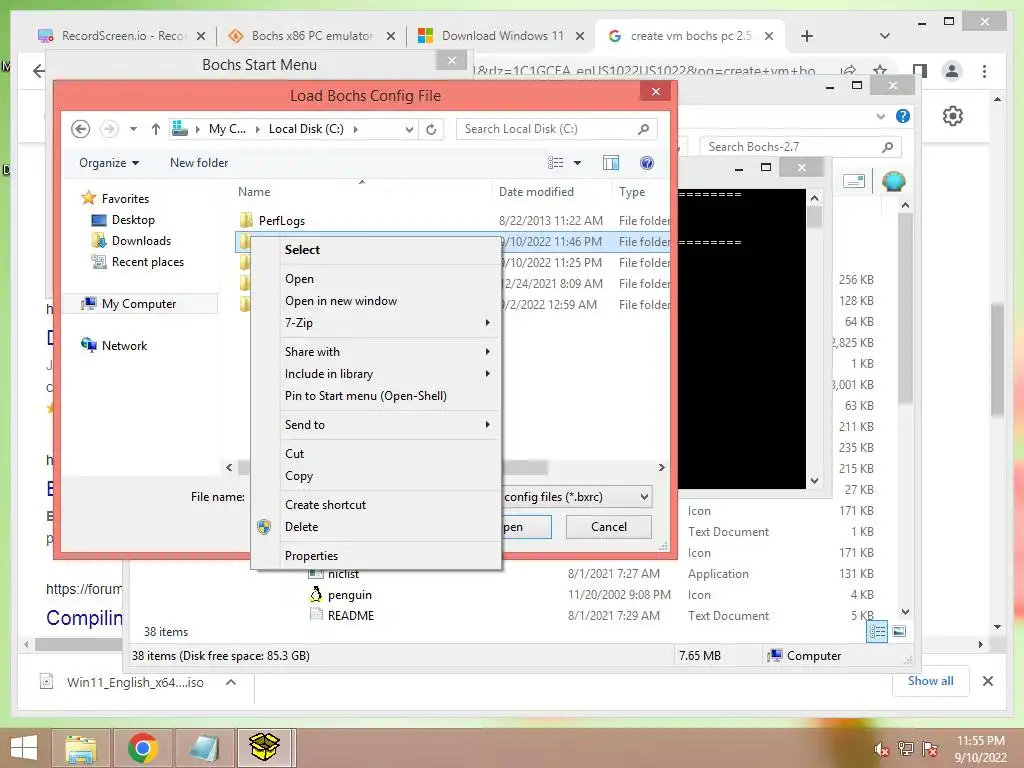Click Local Disk (C:) in address breadcrumb
The image size is (1024, 768).
306,129
